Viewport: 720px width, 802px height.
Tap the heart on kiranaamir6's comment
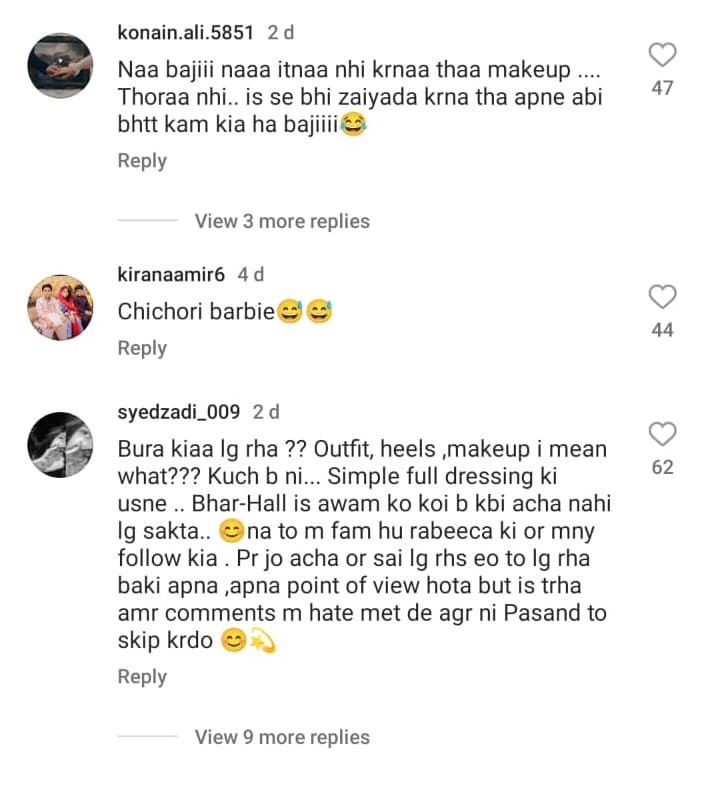coord(662,296)
